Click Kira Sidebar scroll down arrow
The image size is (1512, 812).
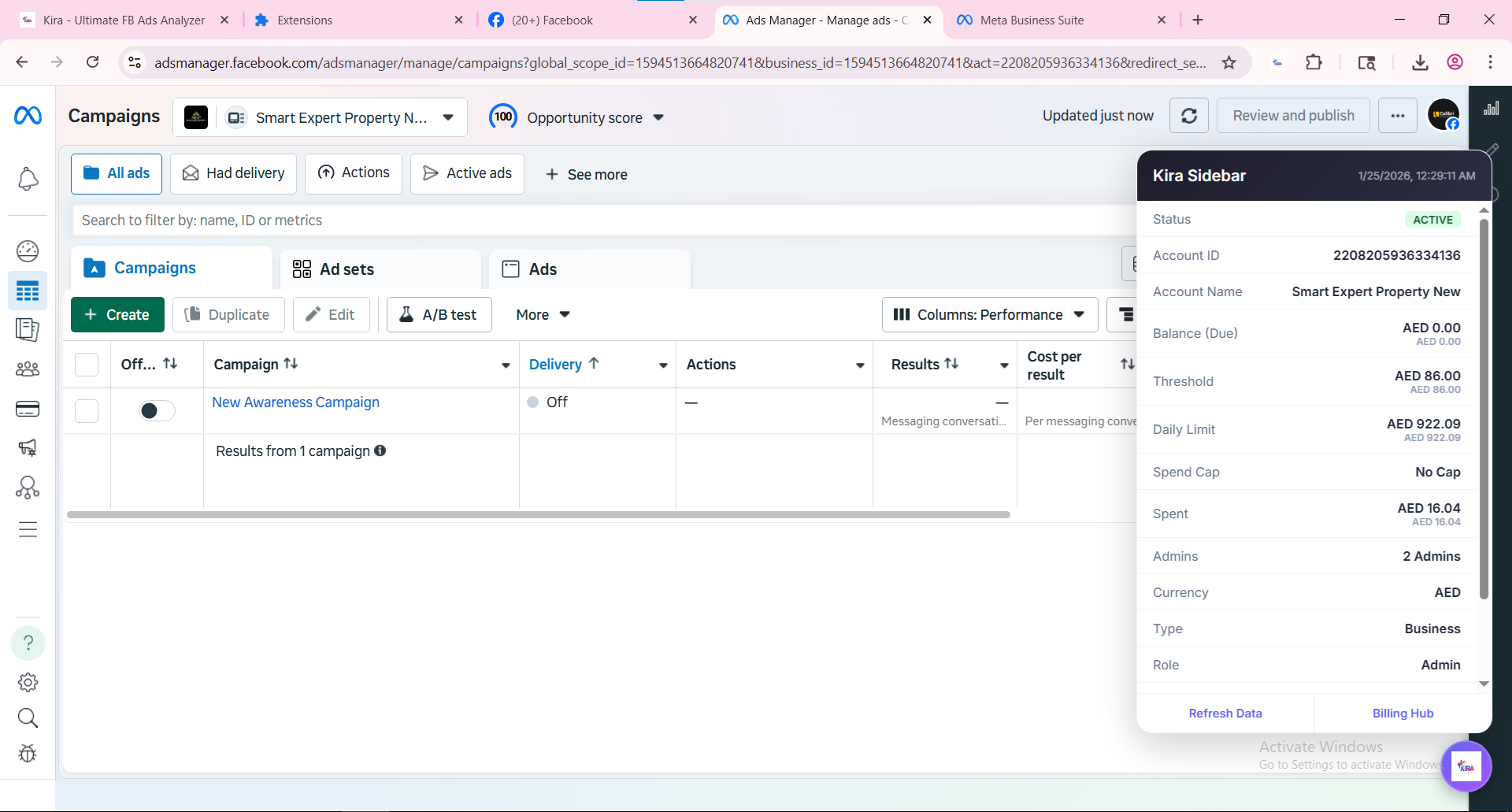(1484, 684)
